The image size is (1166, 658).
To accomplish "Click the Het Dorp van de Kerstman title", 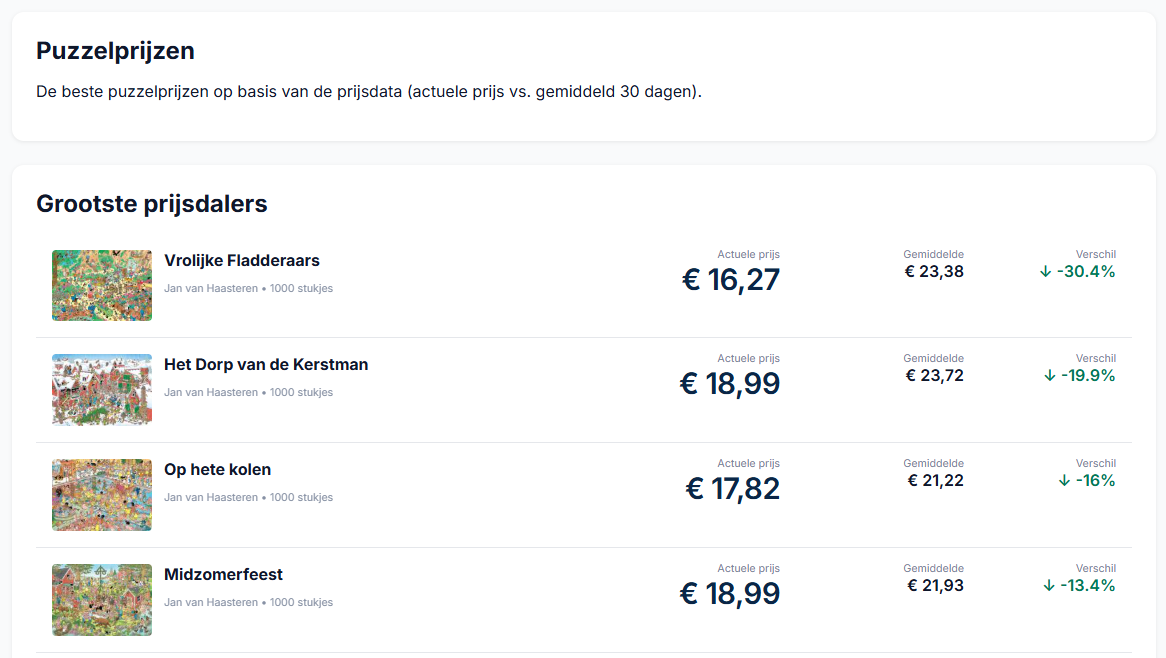I will pyautogui.click(x=266, y=365).
